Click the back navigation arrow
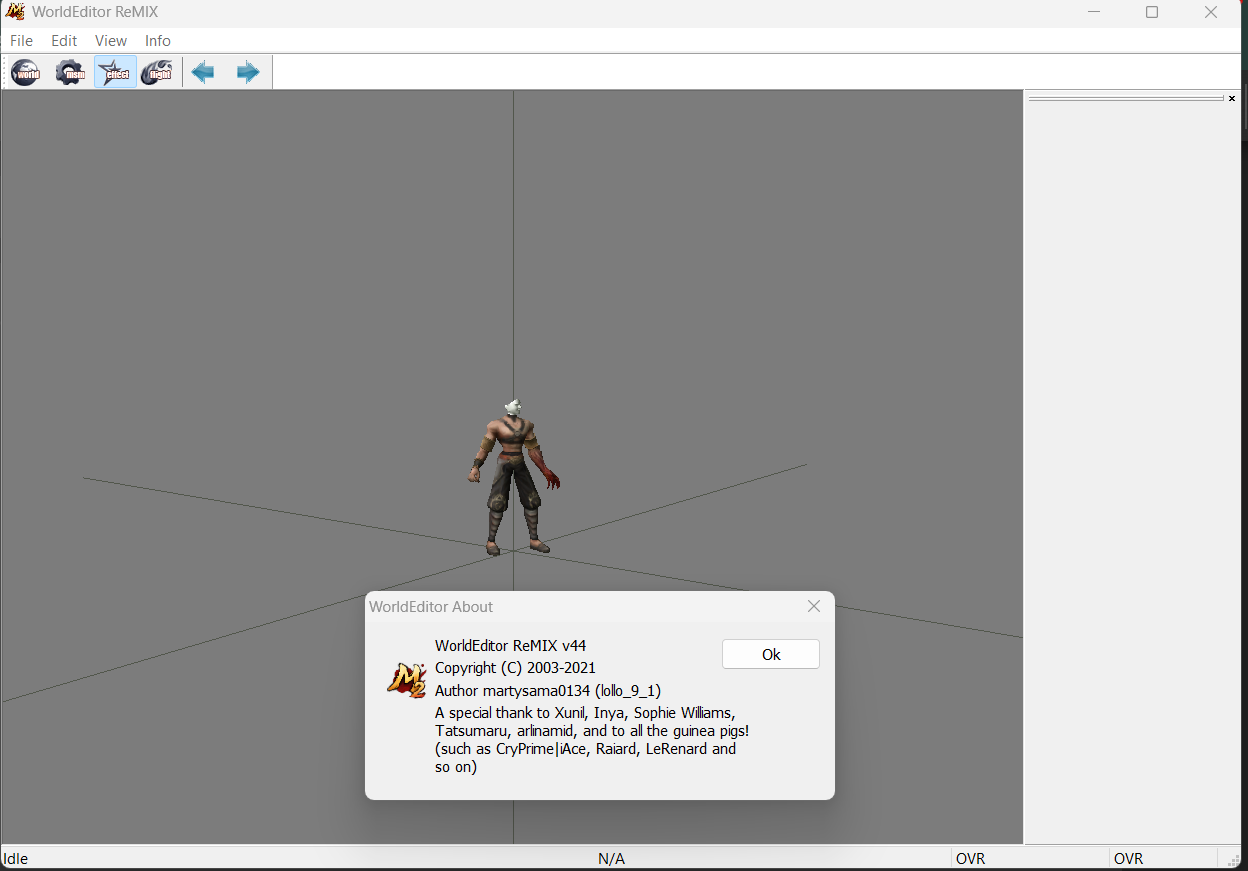 click(x=202, y=71)
